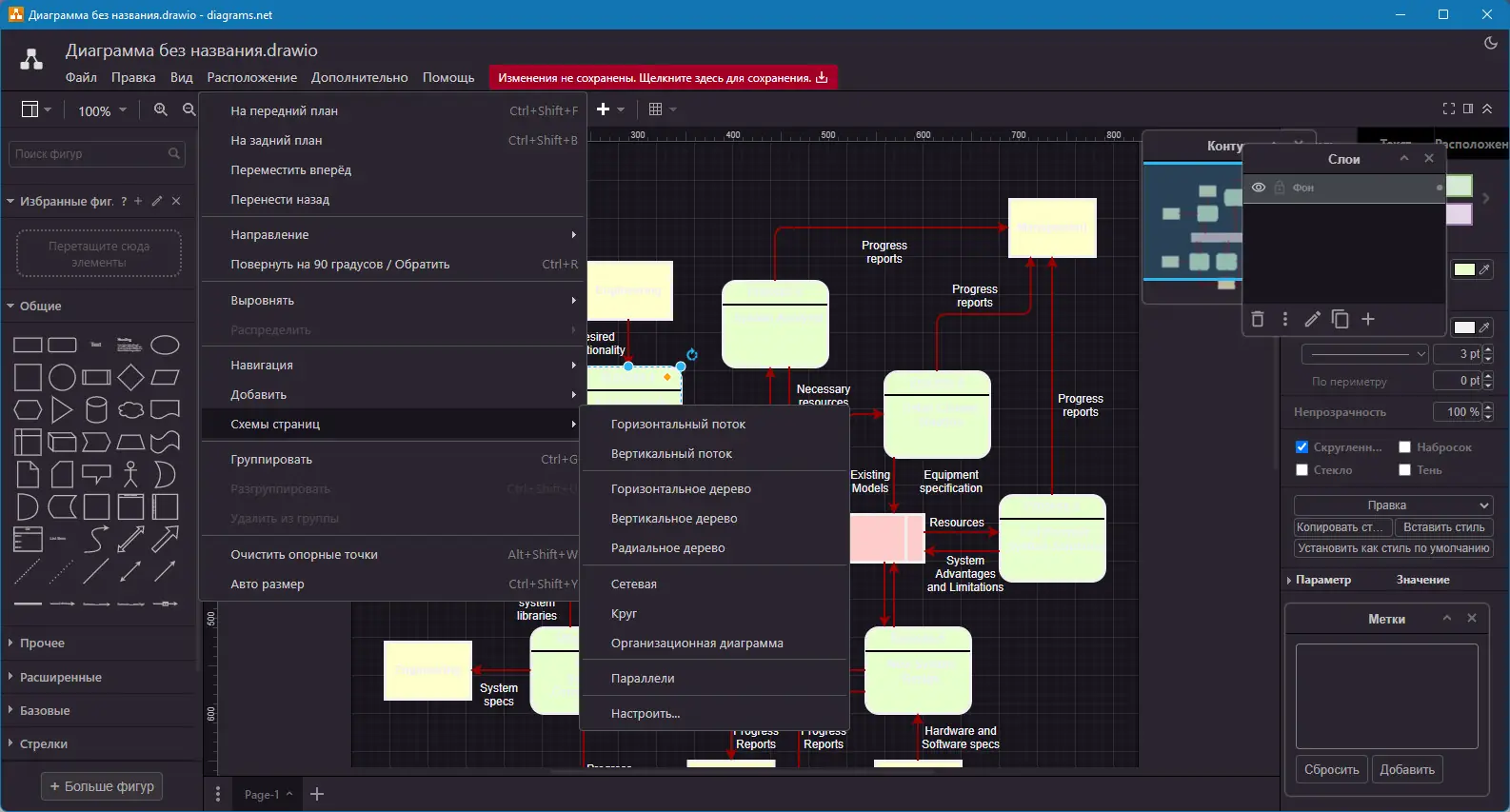1510x812 pixels.
Task: Toggle visibility eye of Фон layer
Action: coord(1258,188)
